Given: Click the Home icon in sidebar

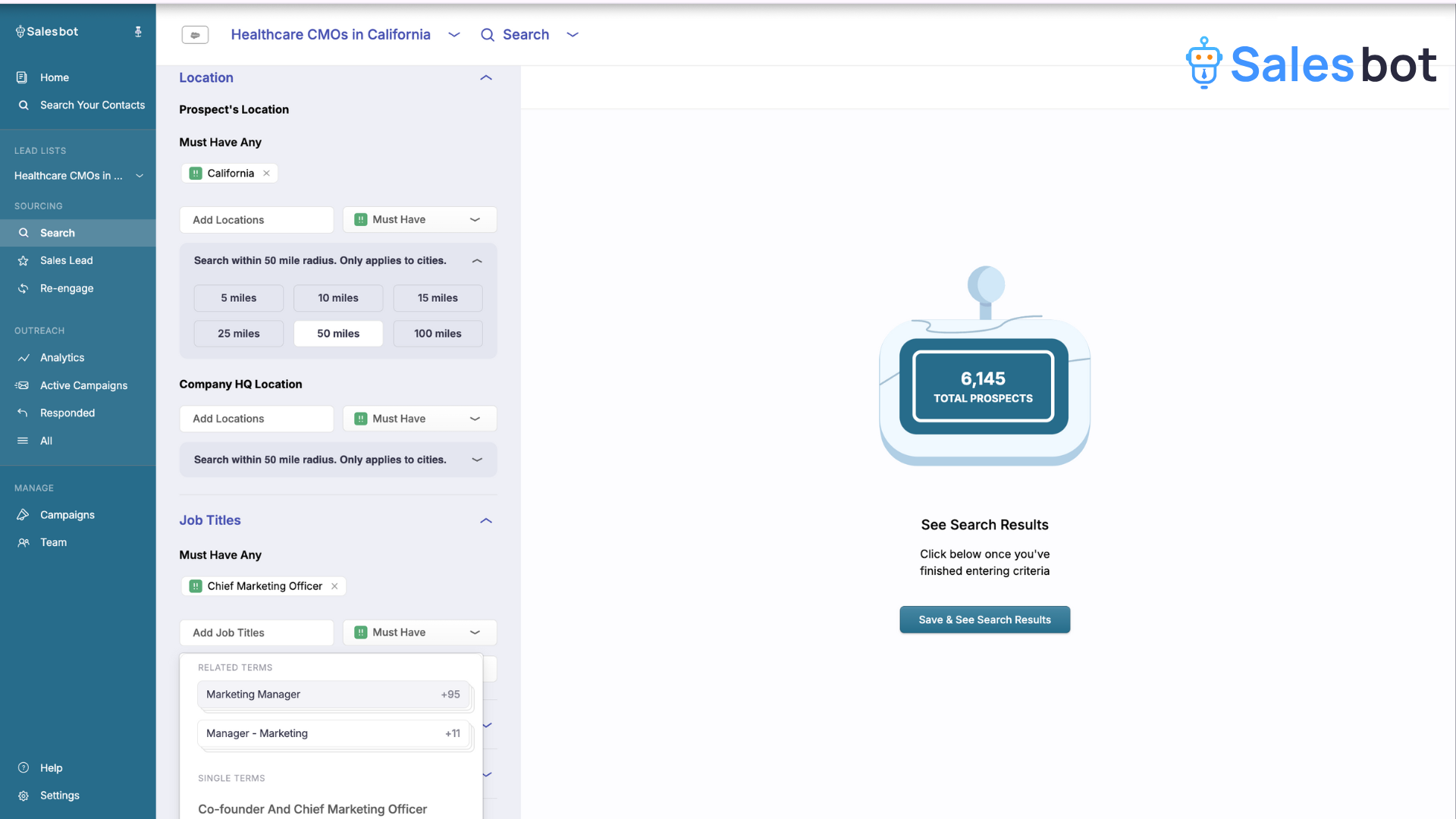Looking at the screenshot, I should (22, 77).
